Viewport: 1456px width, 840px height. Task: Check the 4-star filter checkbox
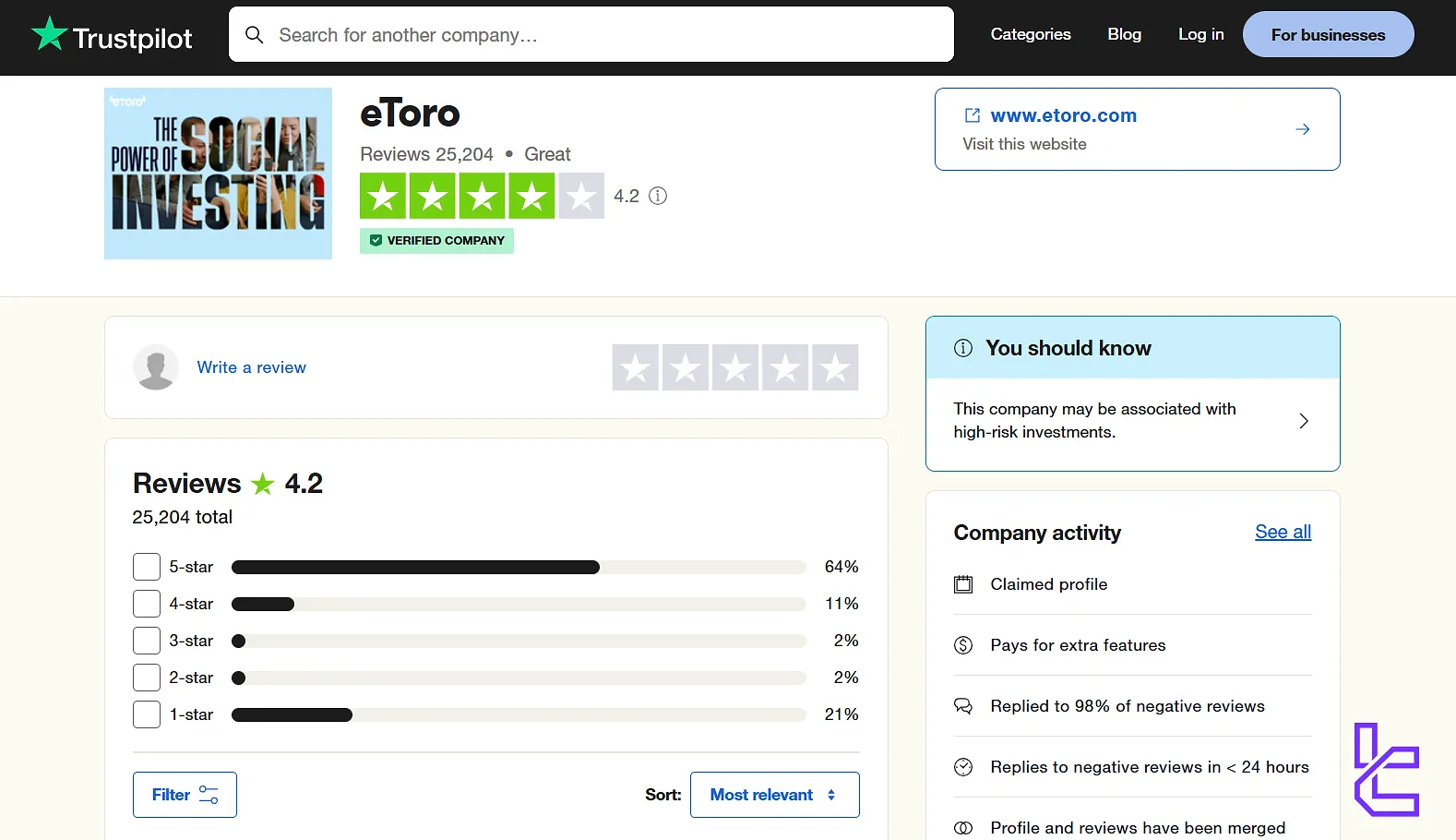click(x=147, y=604)
